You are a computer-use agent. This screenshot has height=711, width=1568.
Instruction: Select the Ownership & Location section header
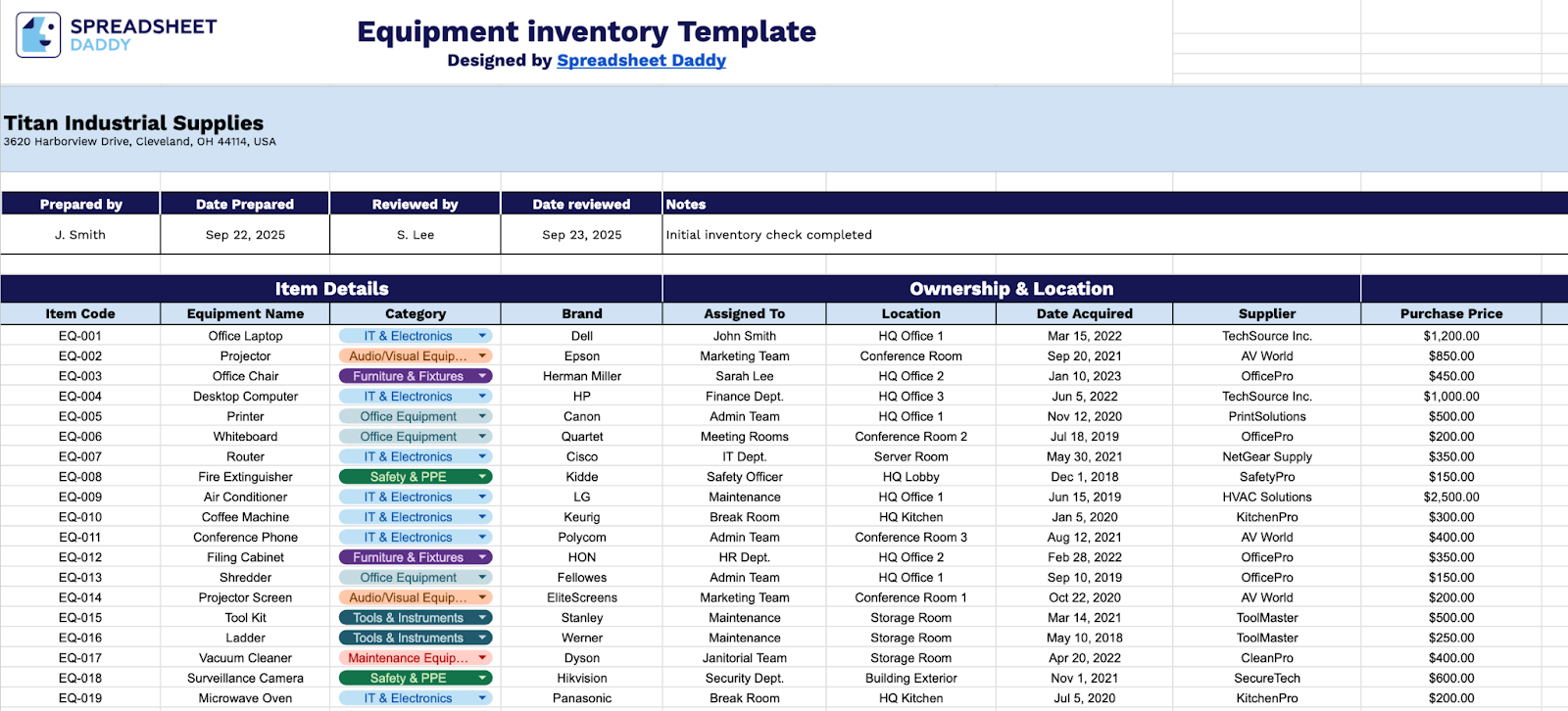click(x=1011, y=289)
